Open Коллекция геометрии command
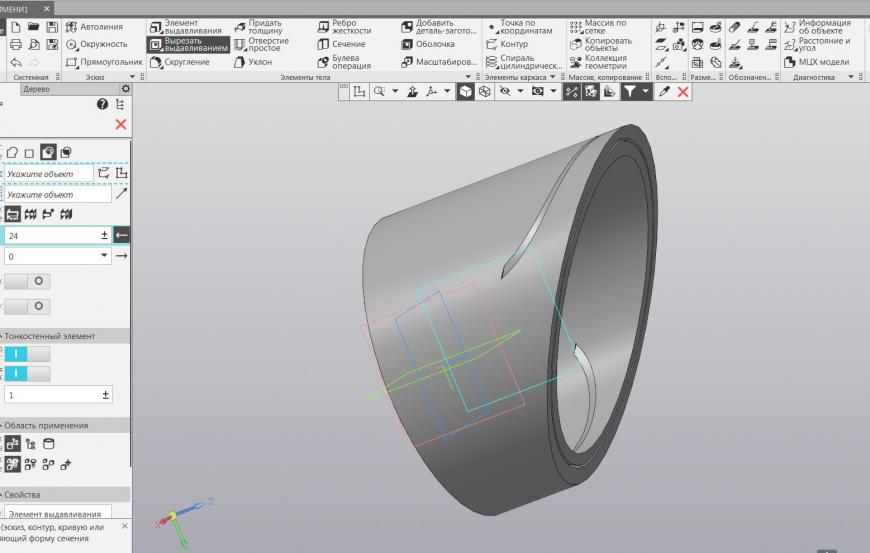This screenshot has height=553, width=870. 598,62
